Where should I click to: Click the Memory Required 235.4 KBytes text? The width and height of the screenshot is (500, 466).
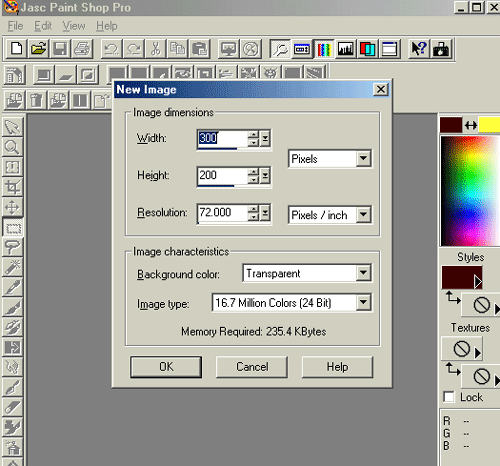pos(254,331)
